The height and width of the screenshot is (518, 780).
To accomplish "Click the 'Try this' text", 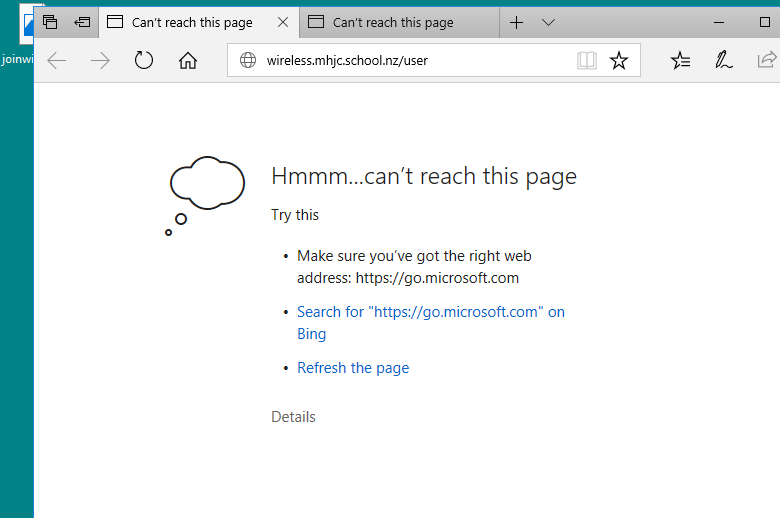I will (x=294, y=215).
